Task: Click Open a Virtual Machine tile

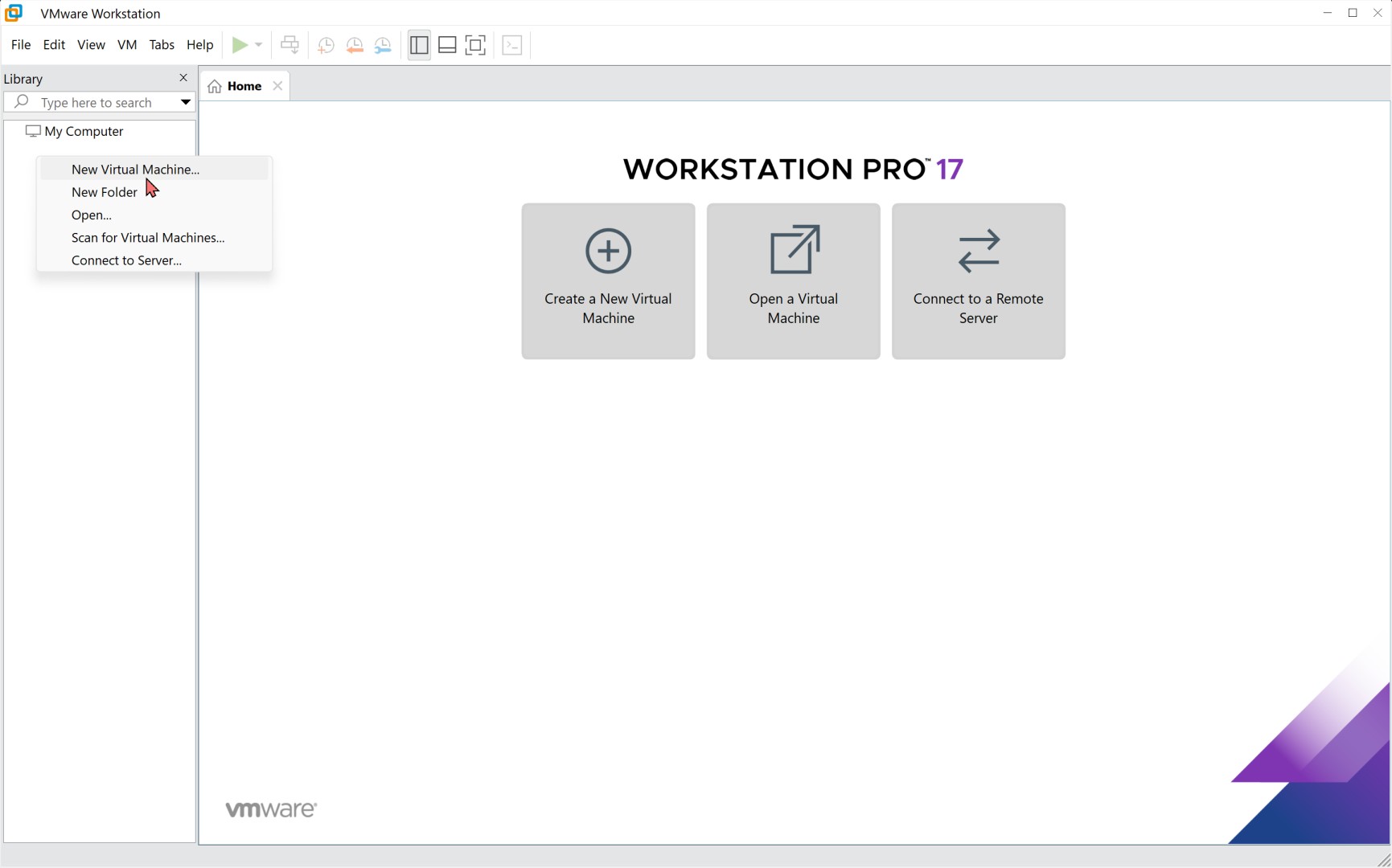Action: click(x=794, y=280)
